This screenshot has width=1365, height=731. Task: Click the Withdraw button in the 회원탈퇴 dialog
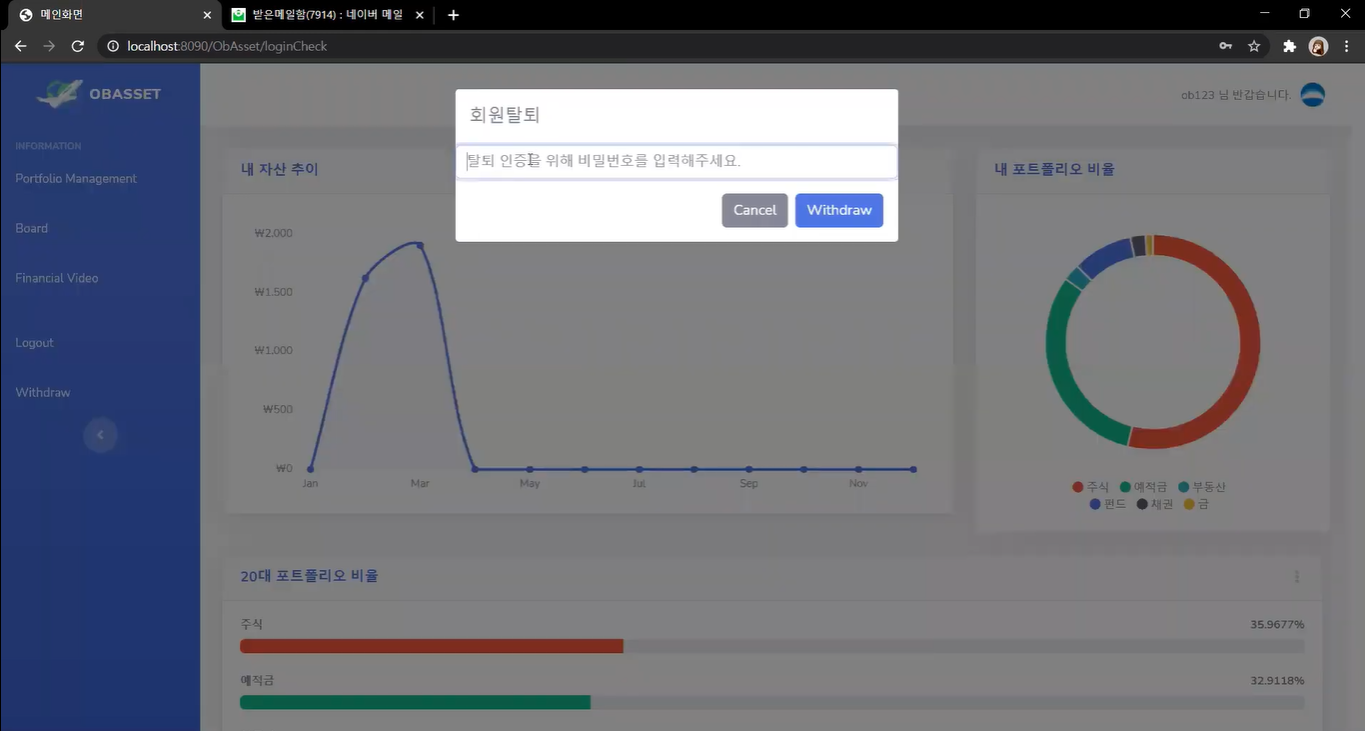pos(839,210)
